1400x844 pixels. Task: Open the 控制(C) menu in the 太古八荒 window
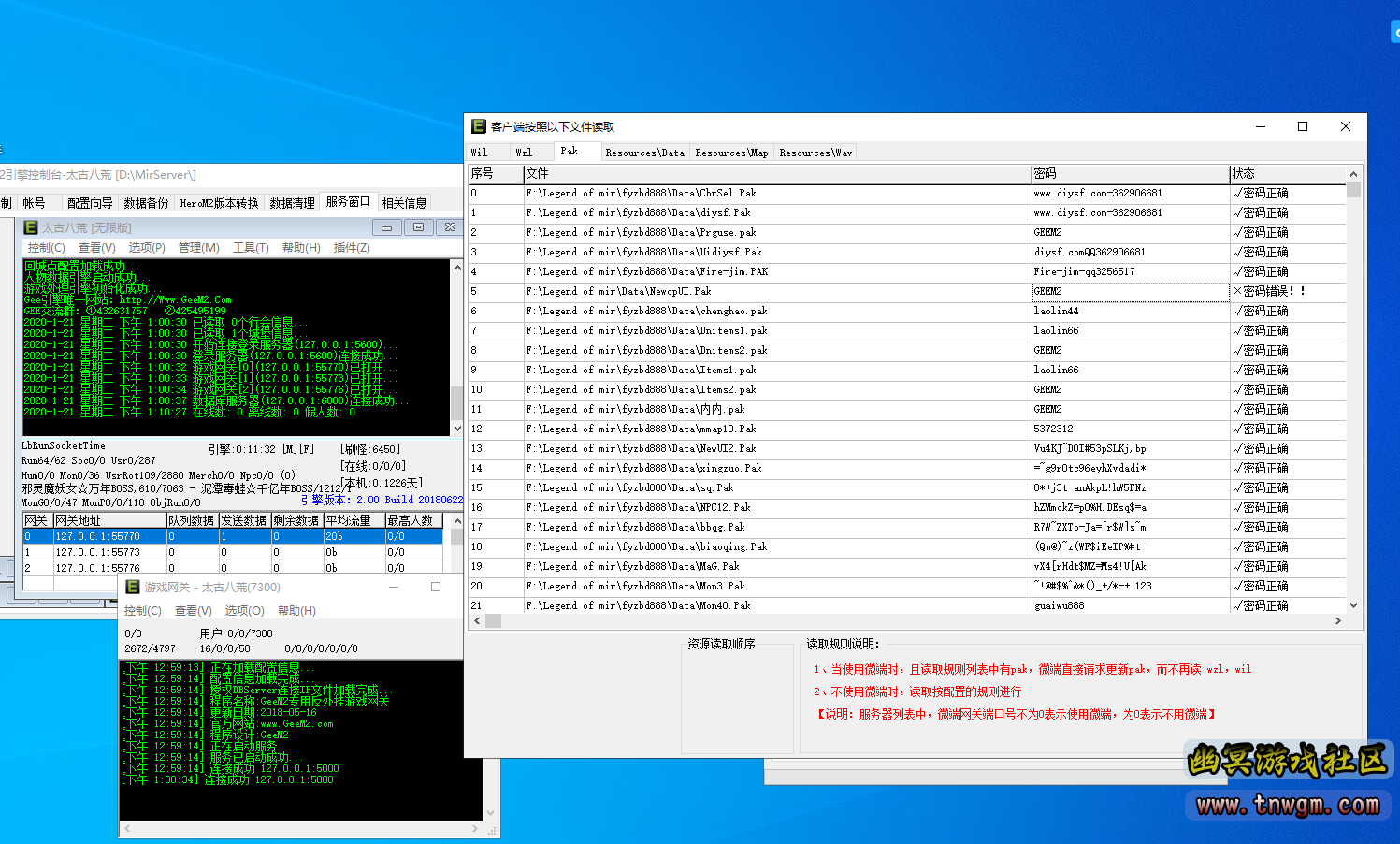[x=46, y=248]
